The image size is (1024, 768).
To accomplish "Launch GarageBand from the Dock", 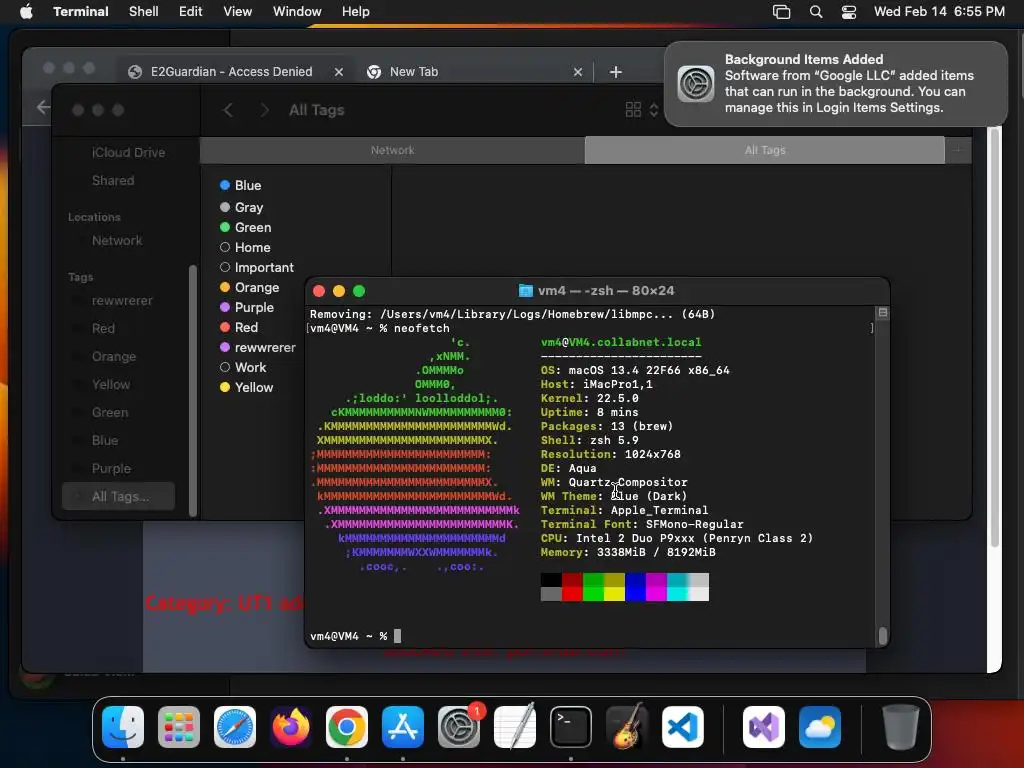I will pos(627,727).
